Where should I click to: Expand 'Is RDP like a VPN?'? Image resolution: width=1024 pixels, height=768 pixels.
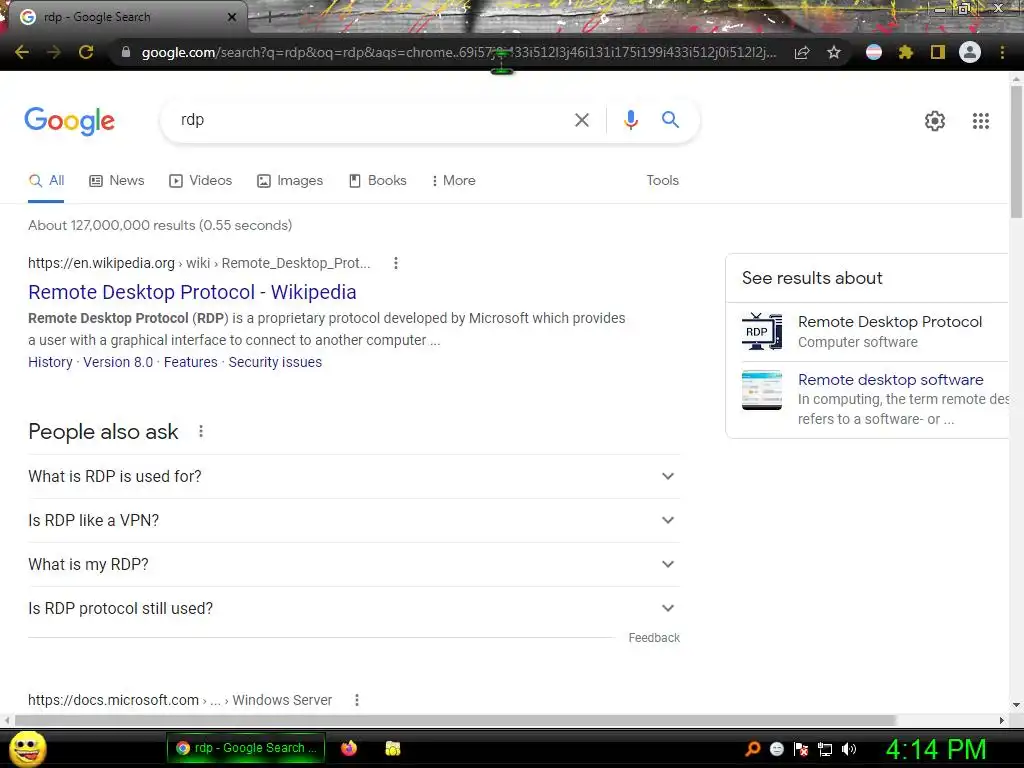[354, 520]
